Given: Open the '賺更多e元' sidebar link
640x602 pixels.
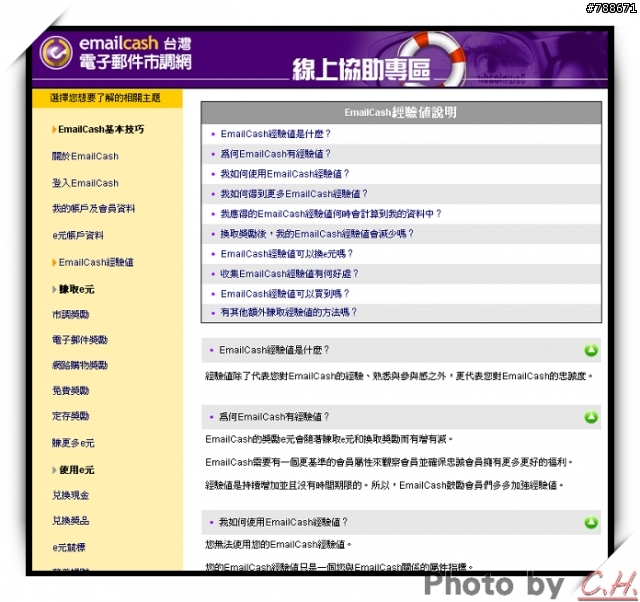Looking at the screenshot, I should [x=73, y=443].
